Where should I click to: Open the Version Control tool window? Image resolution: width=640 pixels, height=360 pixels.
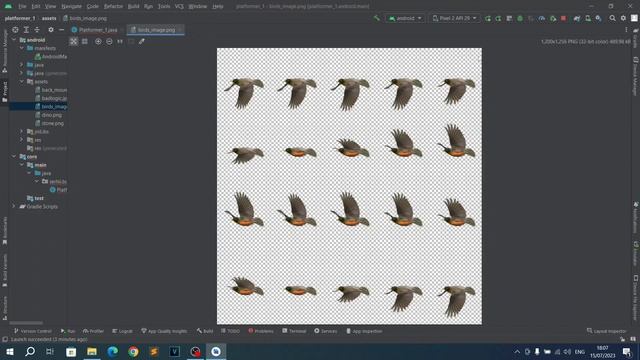(33, 331)
